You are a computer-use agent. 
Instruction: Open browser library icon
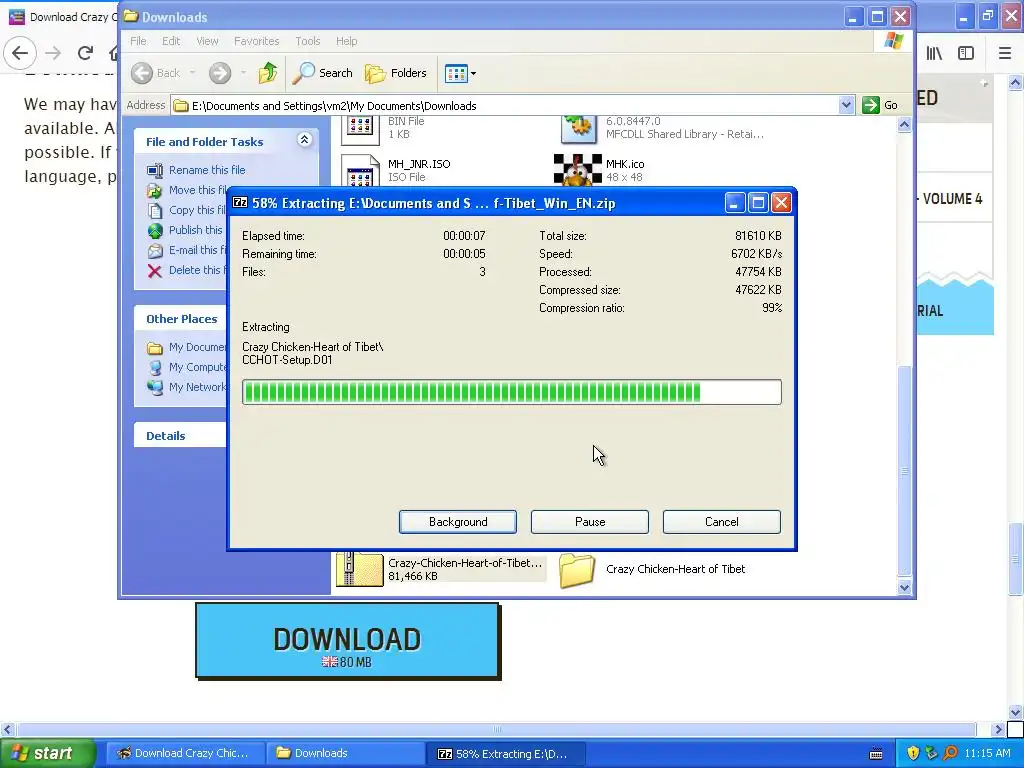934,53
